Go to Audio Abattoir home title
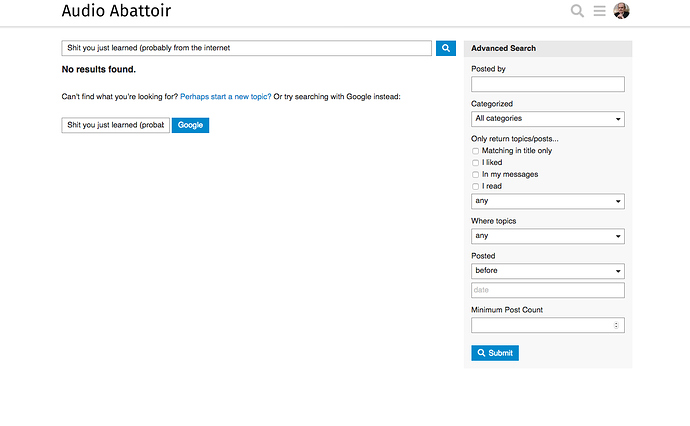The image size is (690, 426). pos(129,11)
